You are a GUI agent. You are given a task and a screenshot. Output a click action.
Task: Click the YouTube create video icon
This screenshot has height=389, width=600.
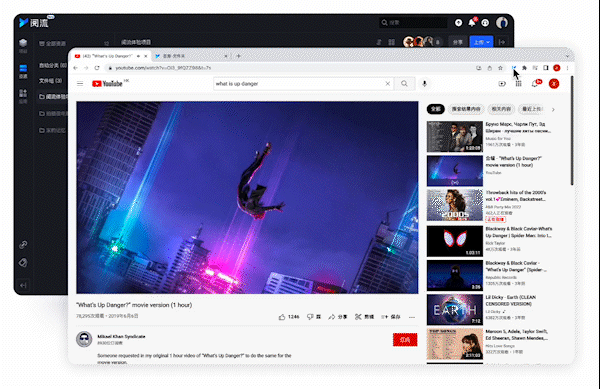[502, 83]
